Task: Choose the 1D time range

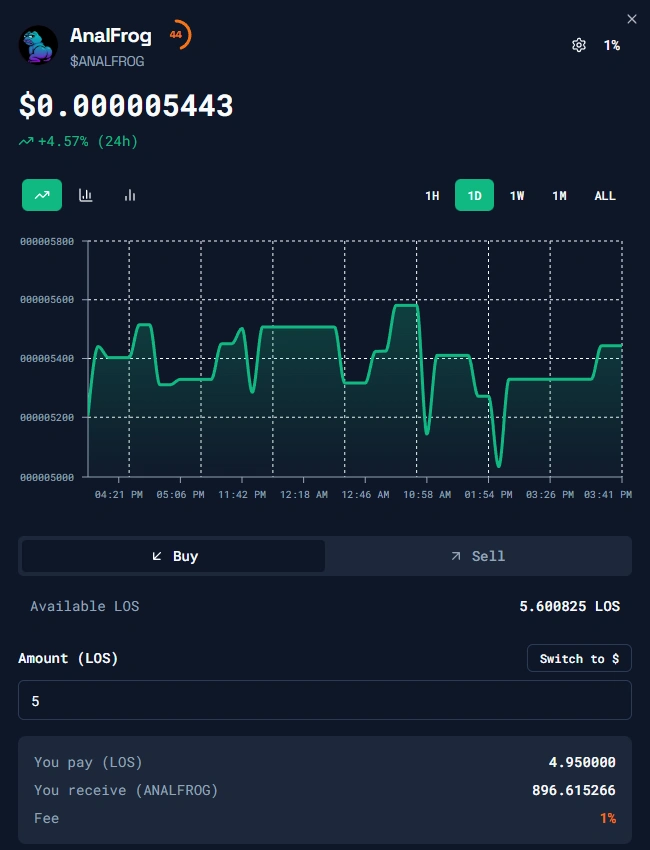Action: (474, 196)
